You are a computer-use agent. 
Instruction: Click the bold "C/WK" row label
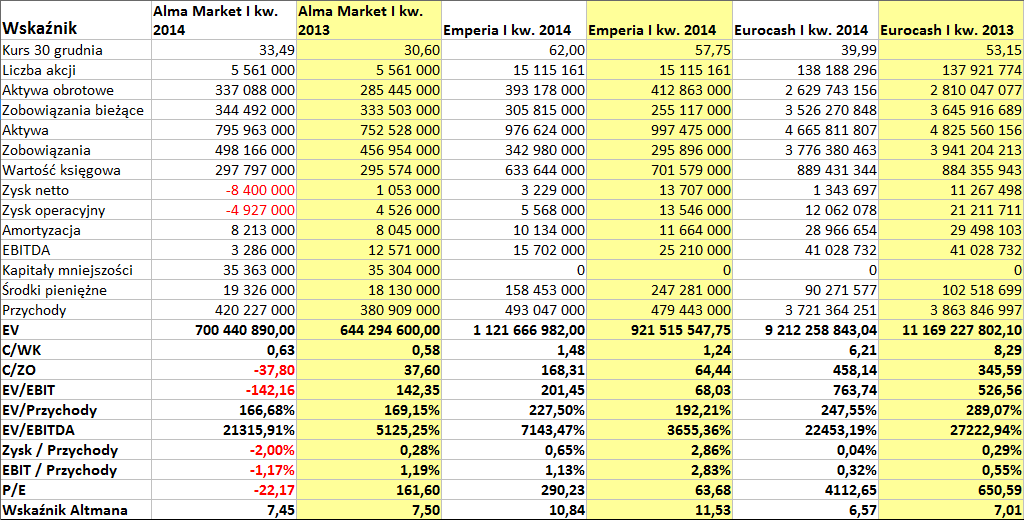click(x=22, y=351)
